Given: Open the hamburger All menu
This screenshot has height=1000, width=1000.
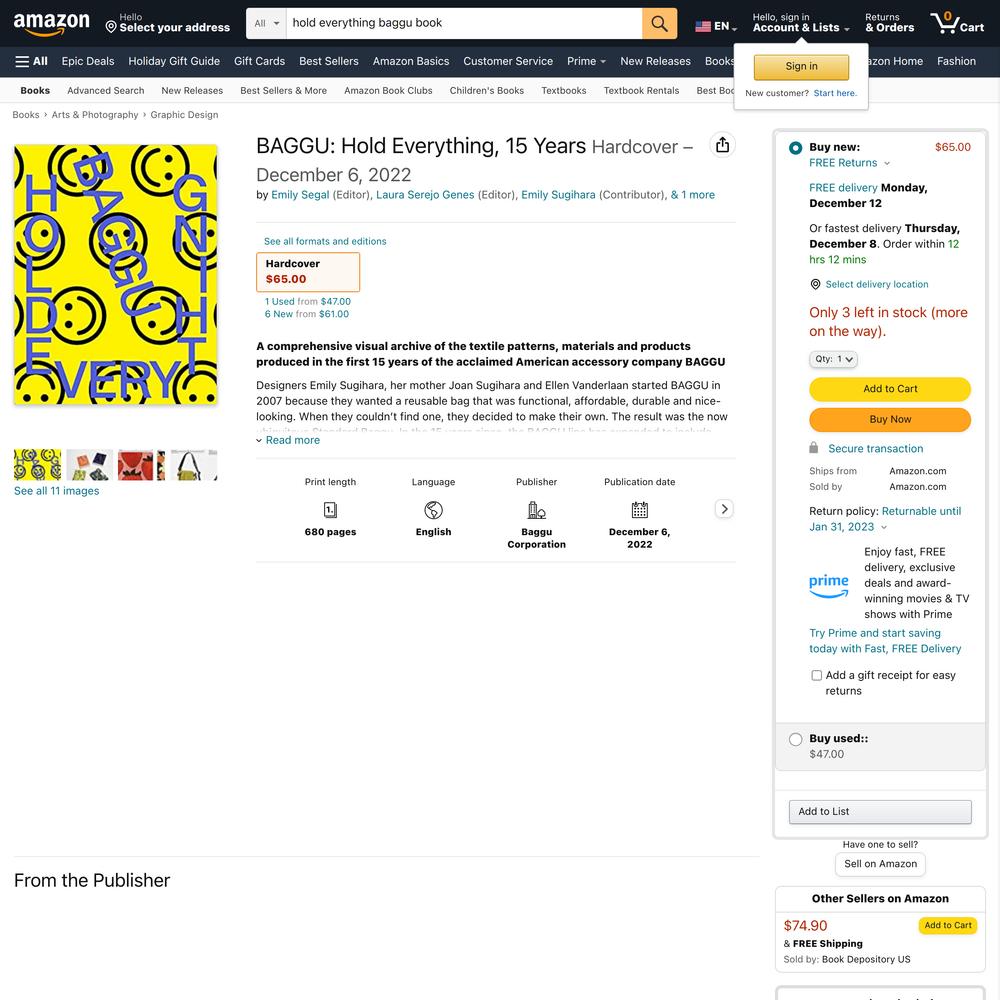Looking at the screenshot, I should [31, 61].
